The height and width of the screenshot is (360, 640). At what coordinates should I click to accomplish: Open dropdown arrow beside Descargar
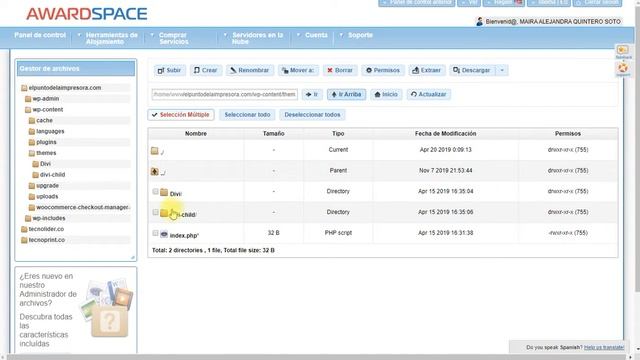pyautogui.click(x=502, y=70)
